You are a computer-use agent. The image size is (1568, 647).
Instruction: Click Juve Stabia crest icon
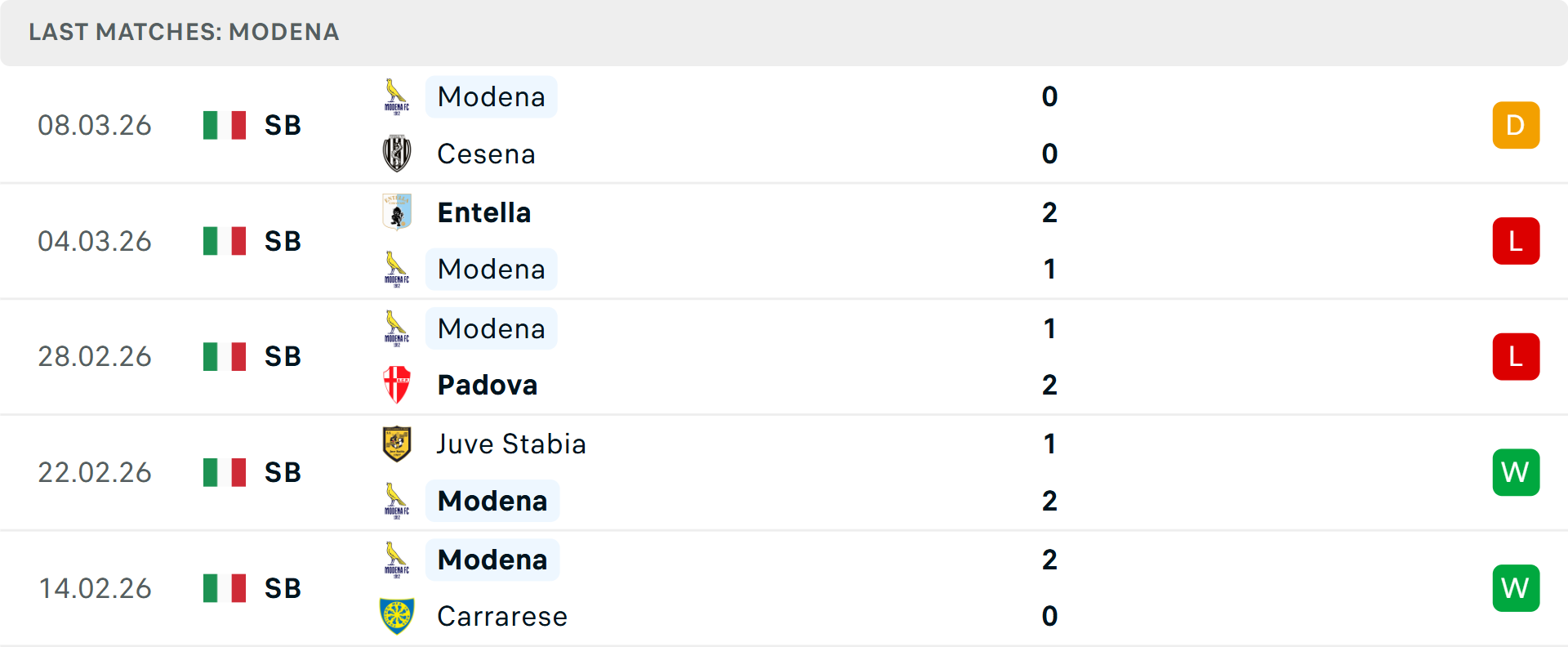[397, 444]
